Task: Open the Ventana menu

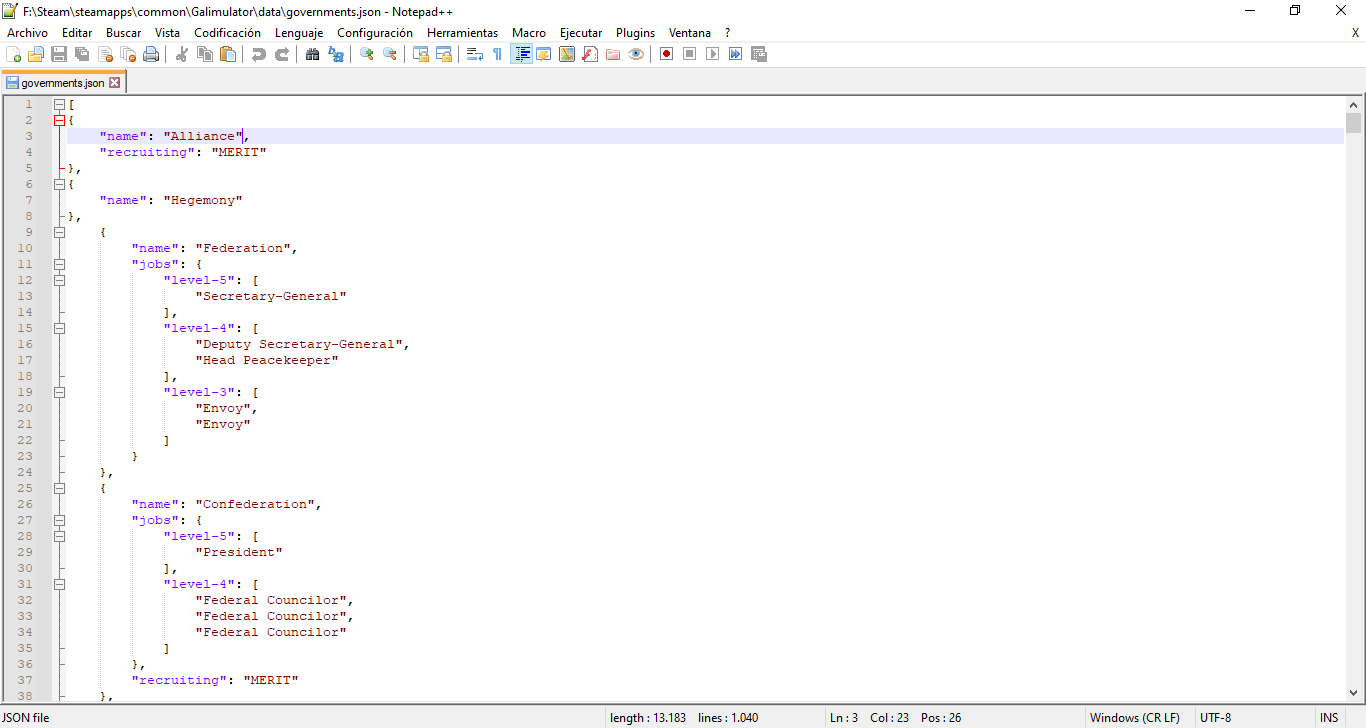Action: pyautogui.click(x=690, y=33)
